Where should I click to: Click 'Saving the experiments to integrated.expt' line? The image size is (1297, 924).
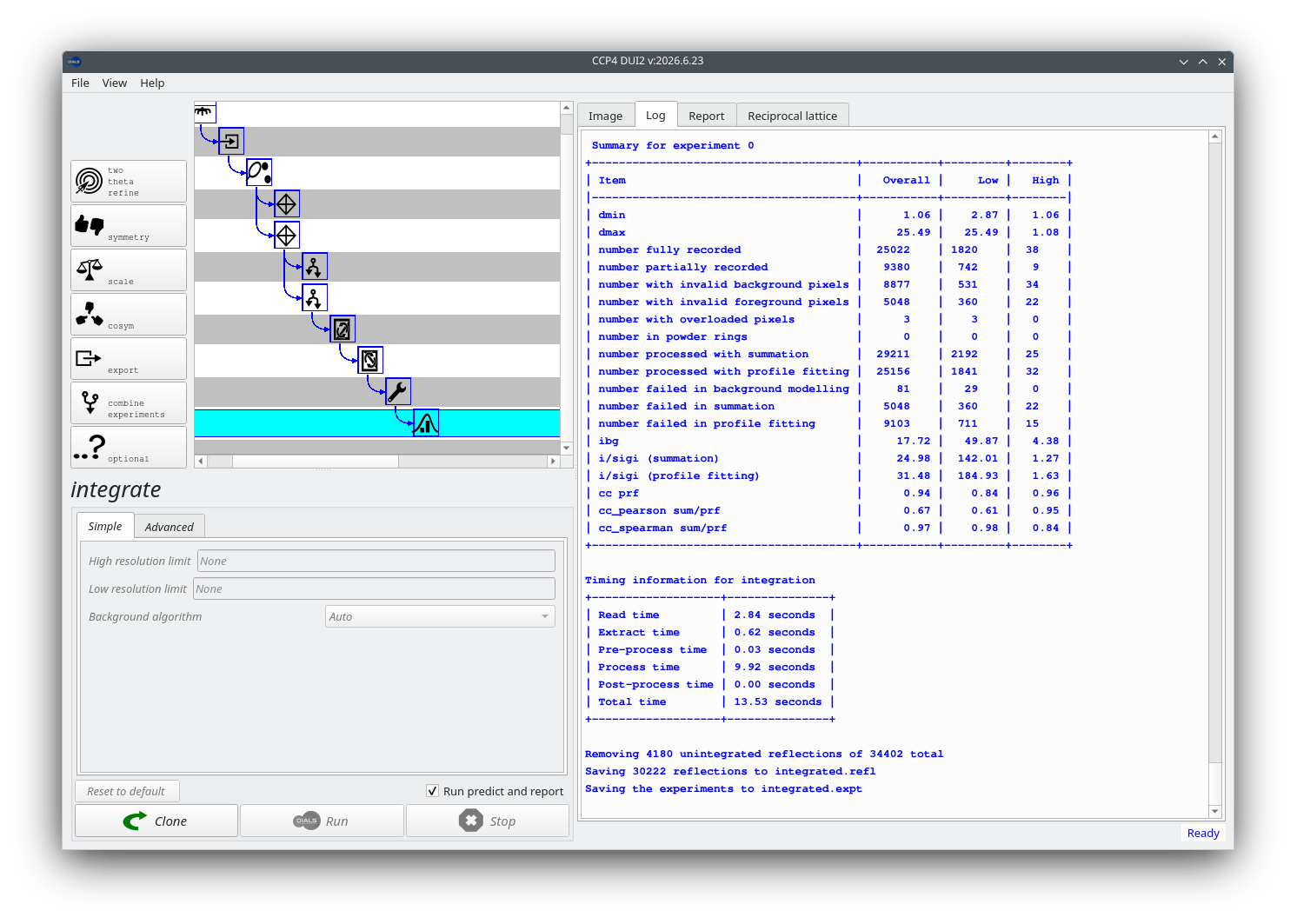tap(723, 788)
